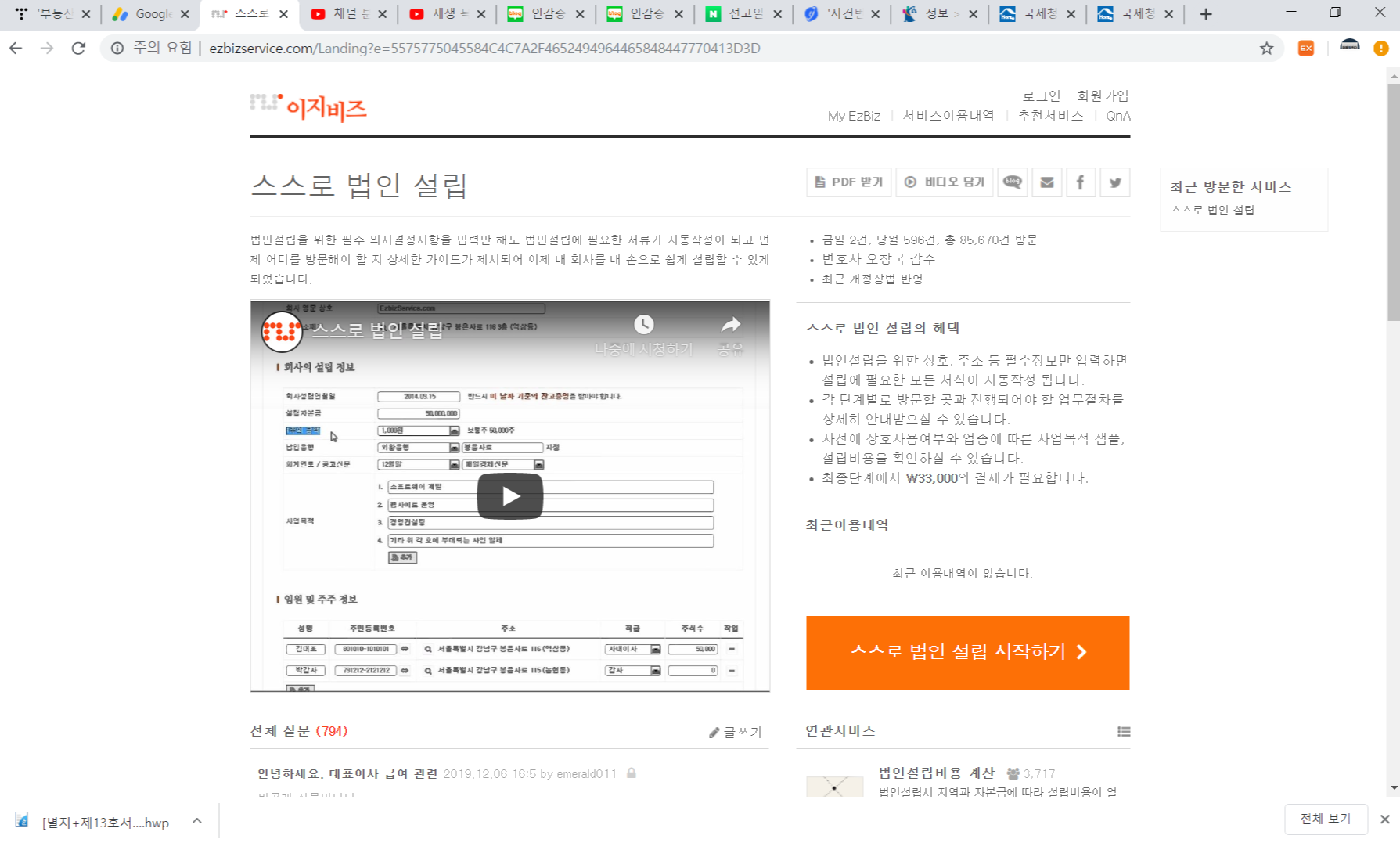Viewport: 1400px width, 843px height.
Task: Open the 연관서비스 list icon
Action: (1124, 732)
